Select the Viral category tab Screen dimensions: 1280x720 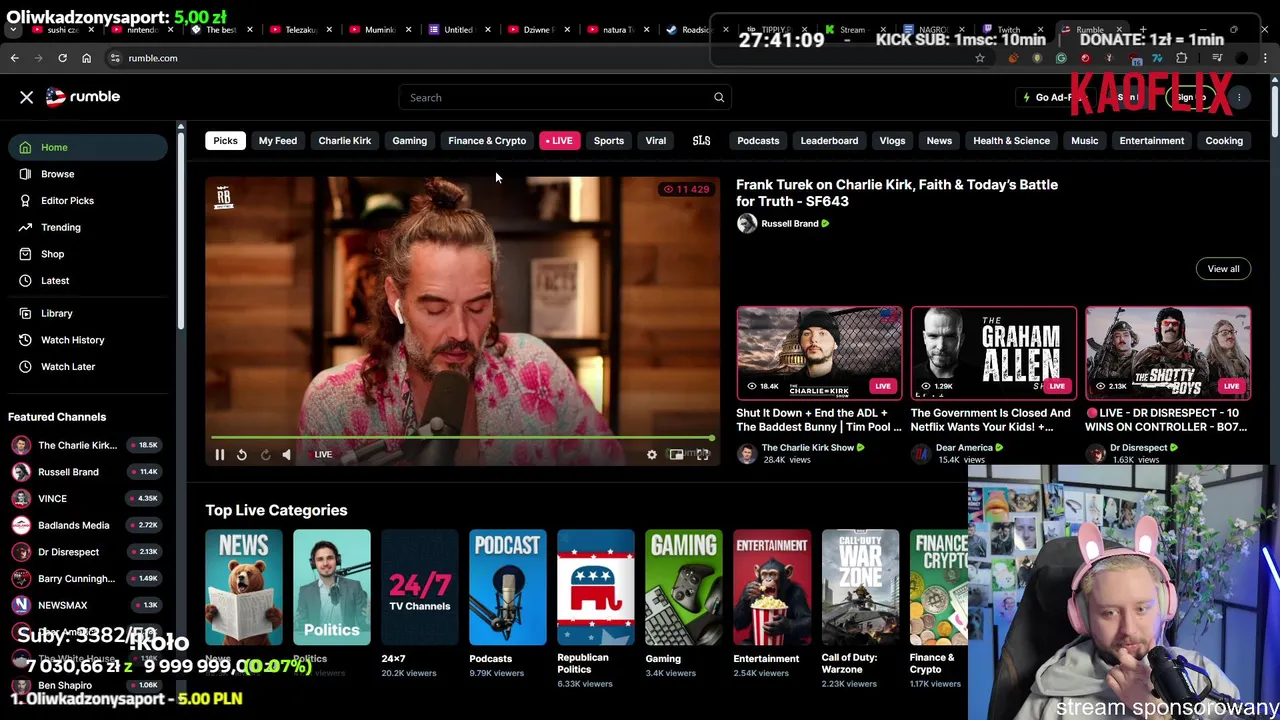pos(656,140)
